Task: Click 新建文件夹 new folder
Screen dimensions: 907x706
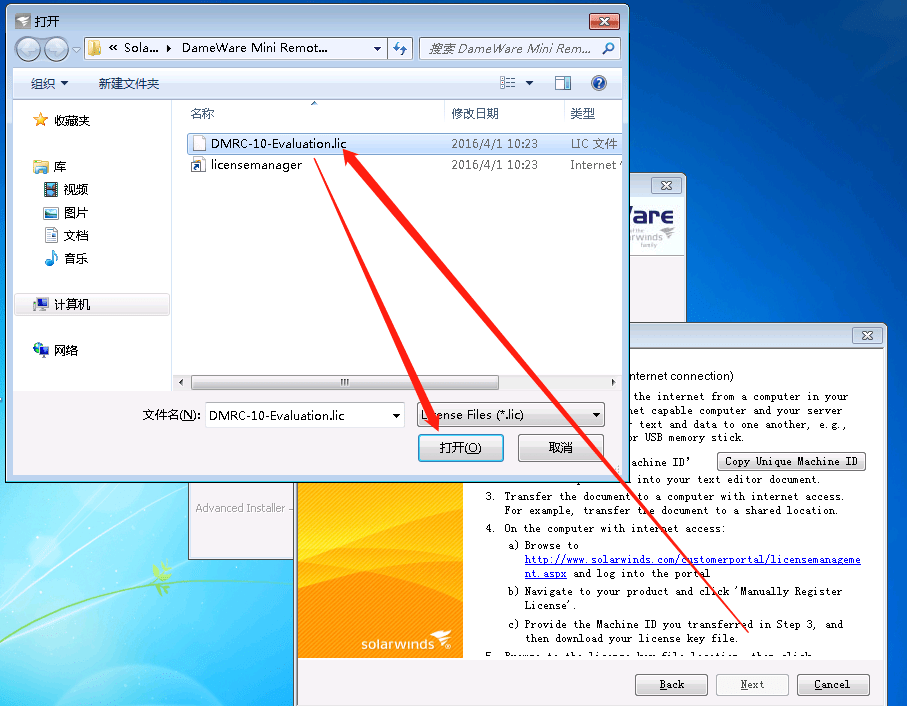Action: tap(128, 83)
